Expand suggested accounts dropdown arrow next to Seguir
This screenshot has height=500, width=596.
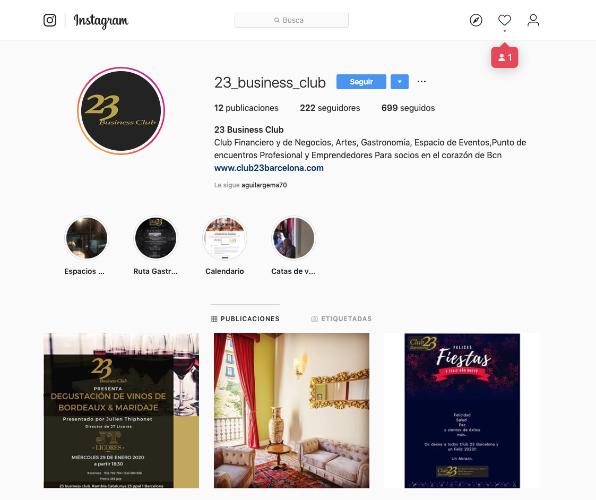[x=399, y=82]
